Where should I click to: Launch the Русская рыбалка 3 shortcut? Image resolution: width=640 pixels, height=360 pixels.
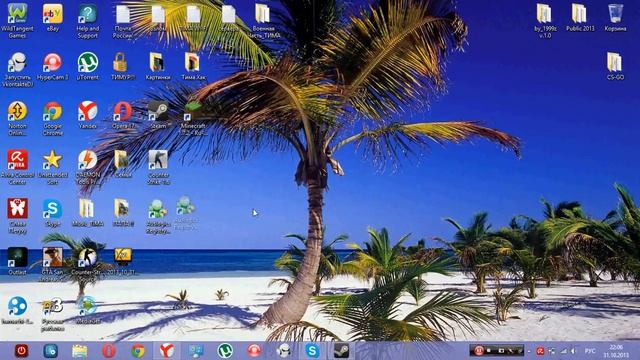pos(53,313)
